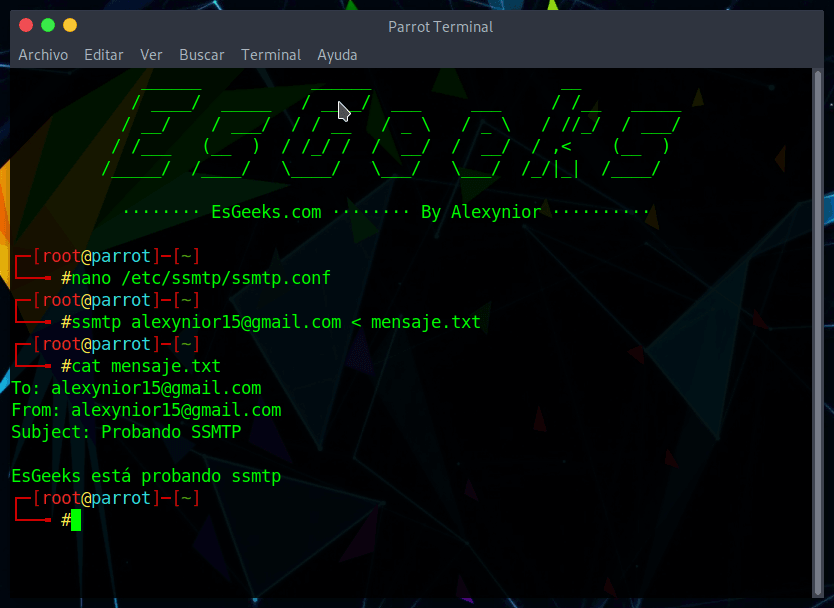This screenshot has width=834, height=608.
Task: Open the Terminal menu
Action: coord(271,55)
